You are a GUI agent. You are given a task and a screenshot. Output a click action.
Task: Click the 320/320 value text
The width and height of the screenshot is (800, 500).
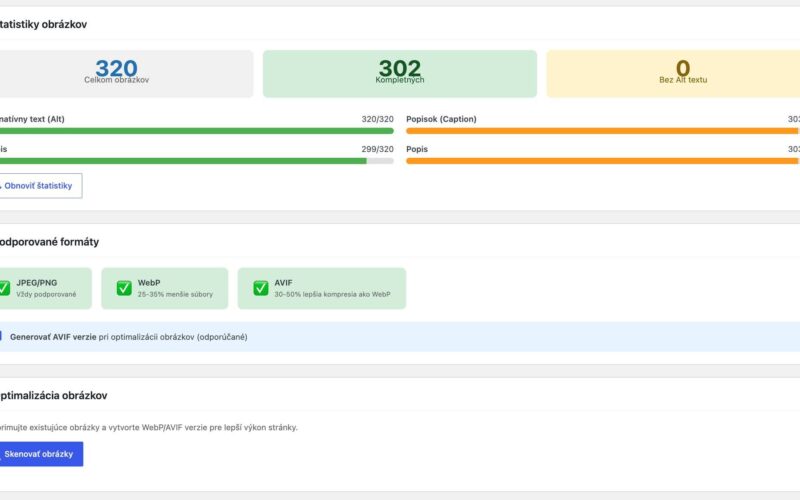point(378,119)
